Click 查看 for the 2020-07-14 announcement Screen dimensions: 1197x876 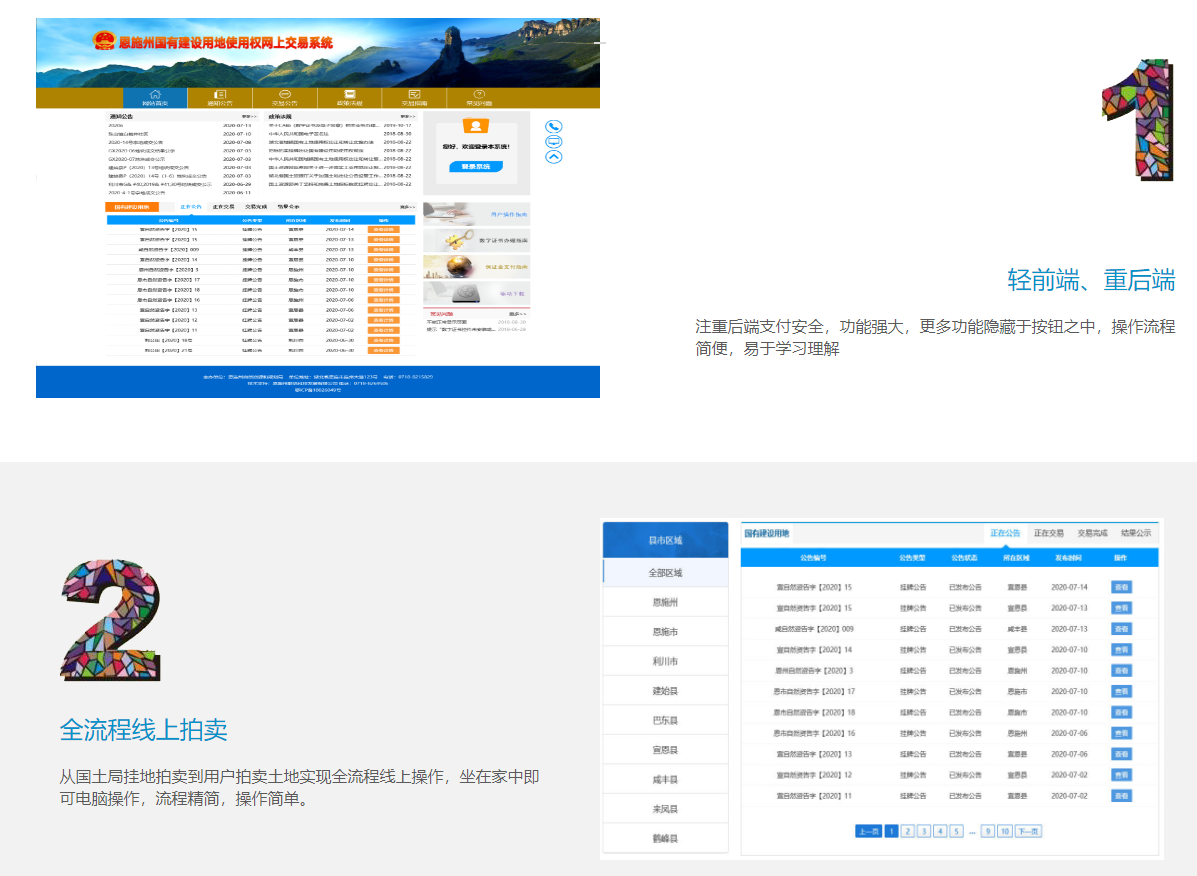tap(1121, 587)
